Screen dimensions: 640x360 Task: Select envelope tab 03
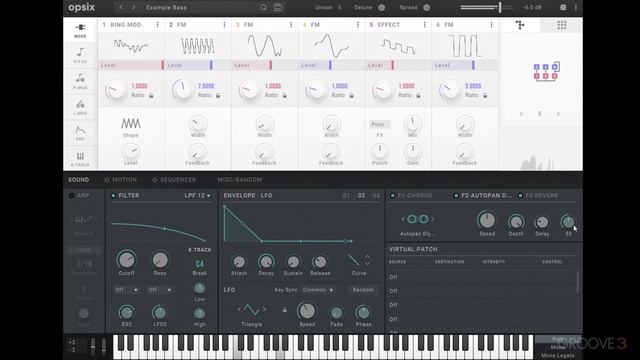tap(376, 196)
